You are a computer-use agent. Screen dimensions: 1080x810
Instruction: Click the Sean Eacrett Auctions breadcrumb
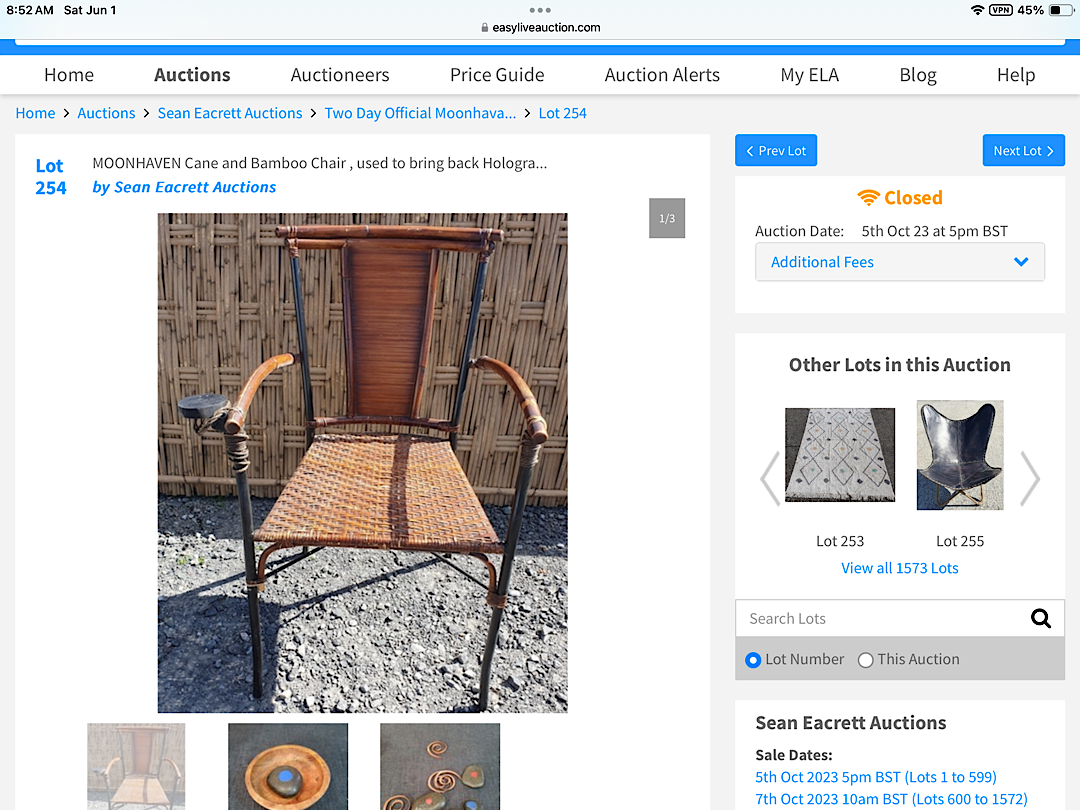(230, 113)
